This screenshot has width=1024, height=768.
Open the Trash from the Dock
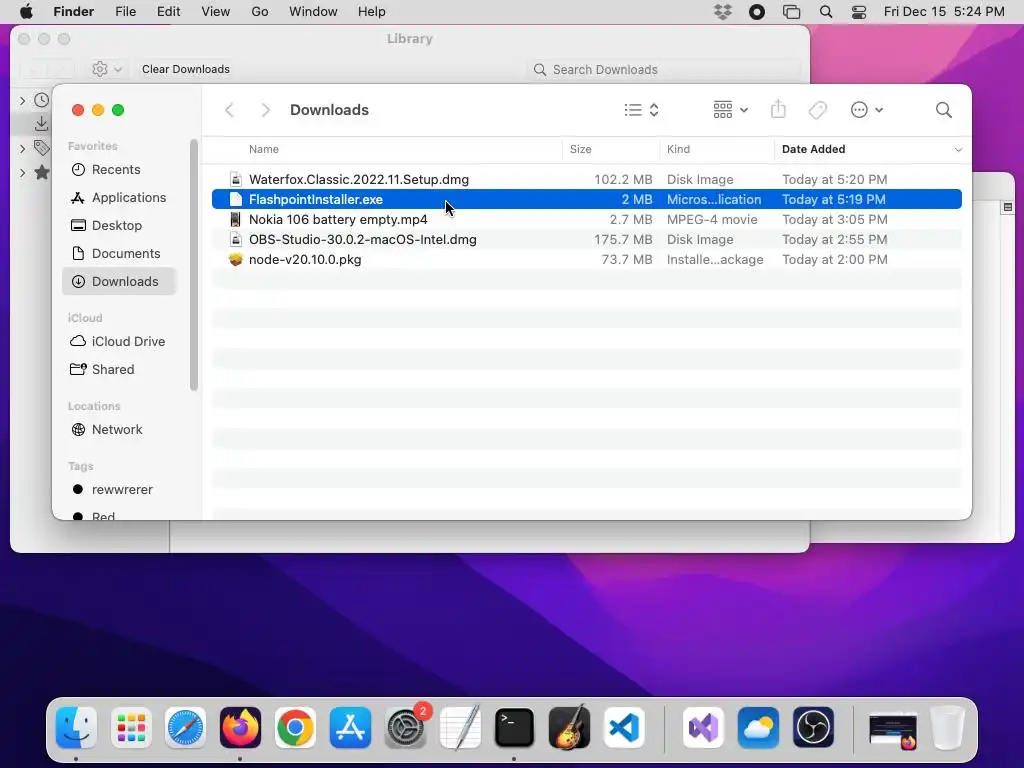[x=948, y=728]
